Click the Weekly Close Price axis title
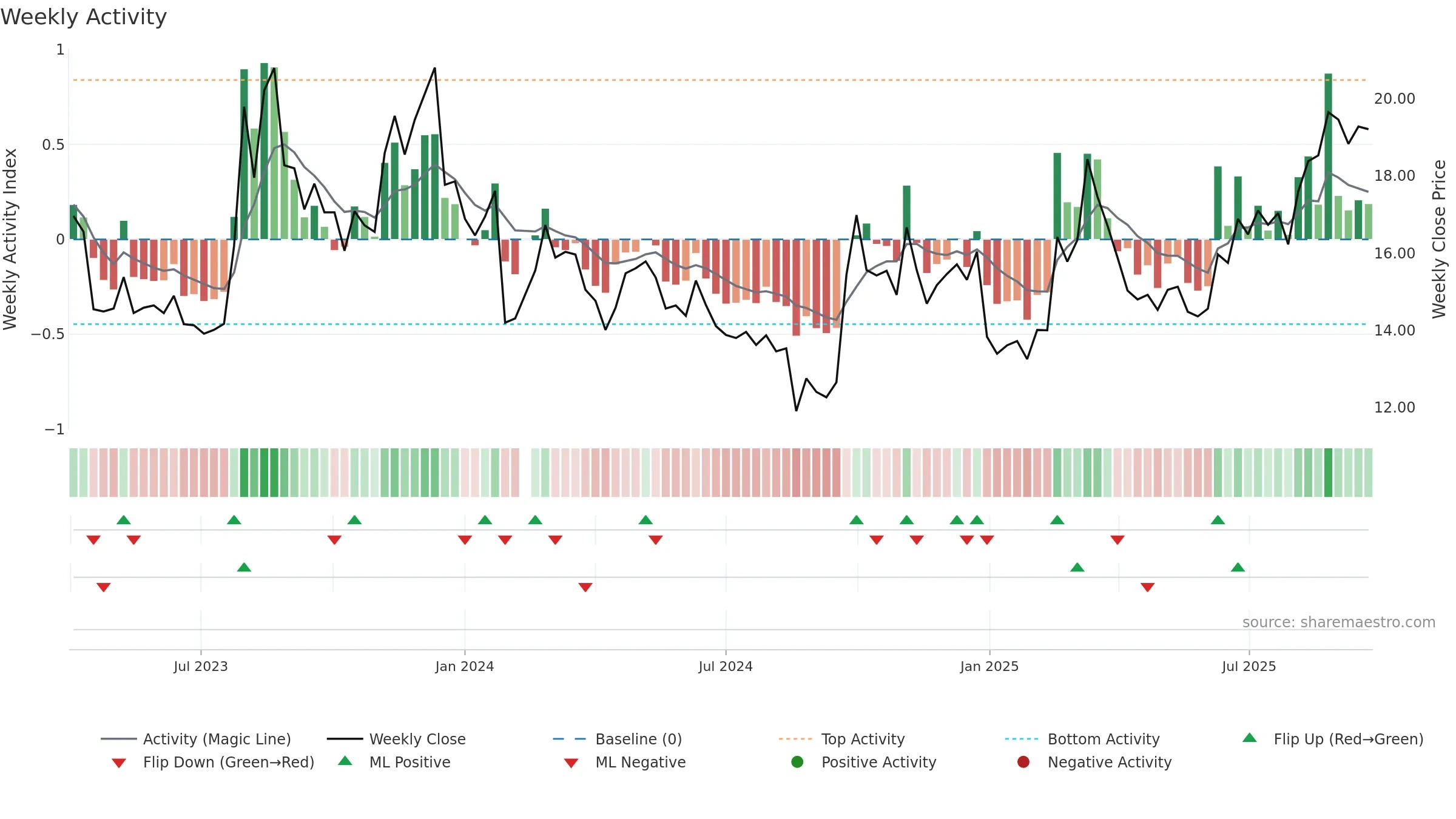Screen dimensions: 1456x819 point(1439,239)
